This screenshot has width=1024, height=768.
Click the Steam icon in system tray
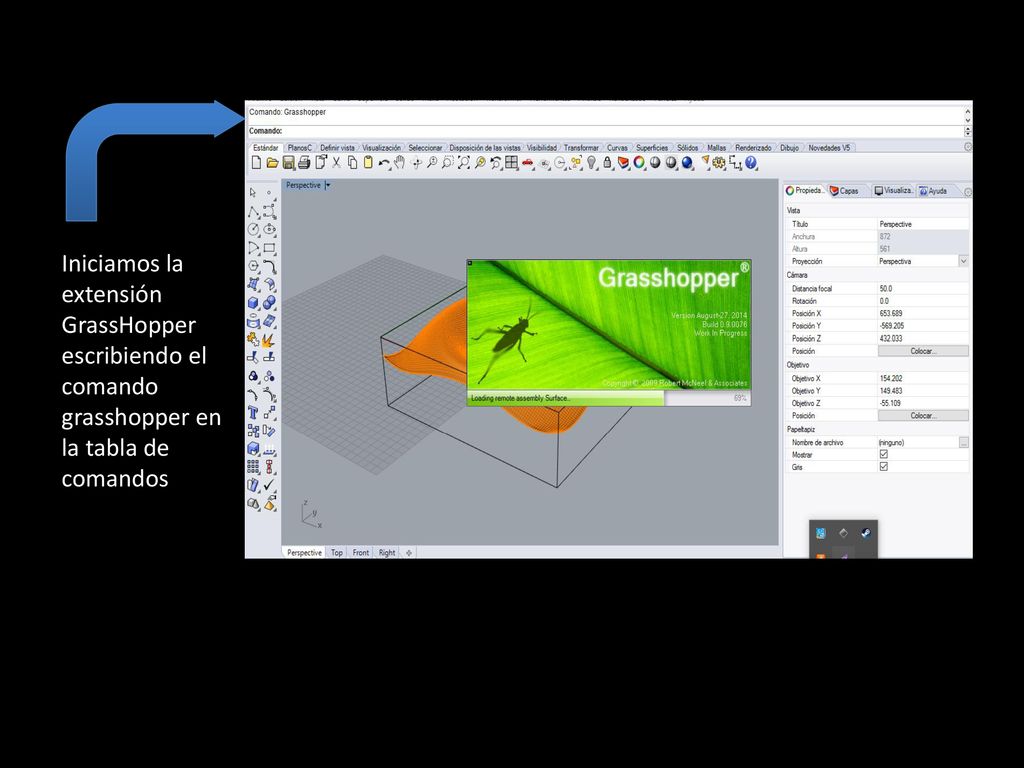click(865, 533)
